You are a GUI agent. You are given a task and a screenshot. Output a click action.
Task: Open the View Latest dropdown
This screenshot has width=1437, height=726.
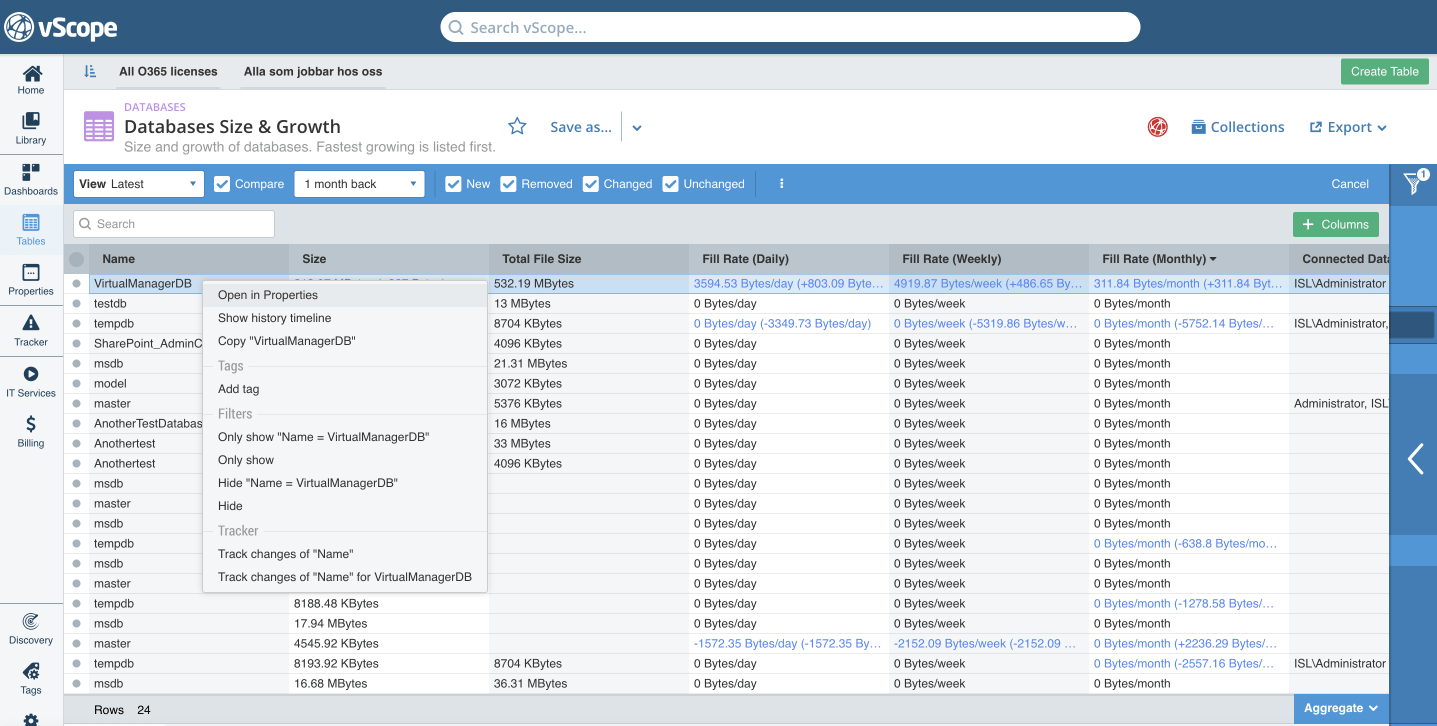(139, 184)
